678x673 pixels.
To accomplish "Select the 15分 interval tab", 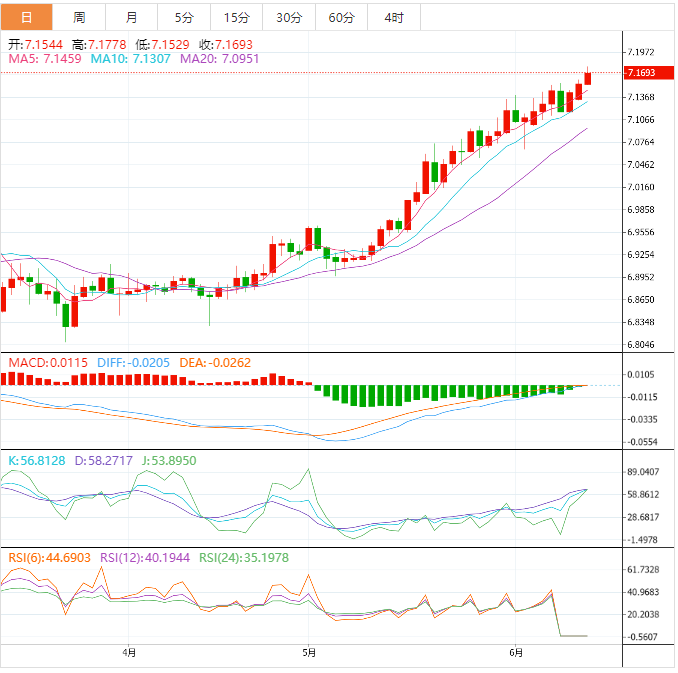I will (x=237, y=17).
